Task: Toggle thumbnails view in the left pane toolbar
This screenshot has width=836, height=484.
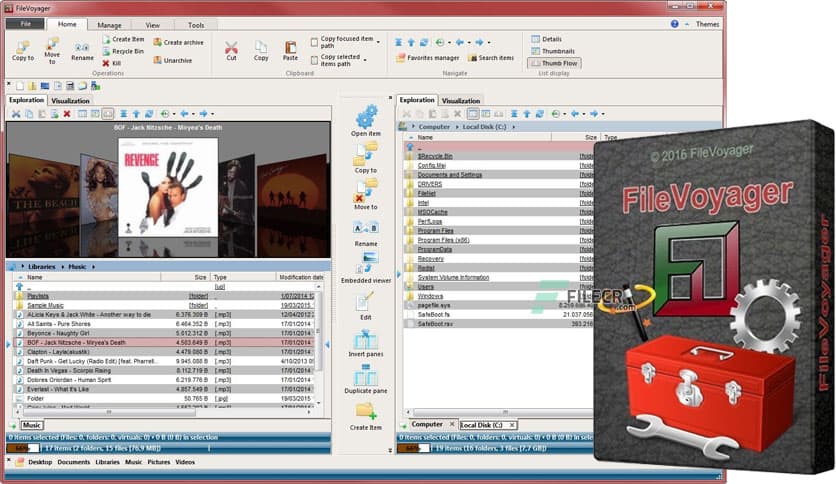Action: click(95, 114)
